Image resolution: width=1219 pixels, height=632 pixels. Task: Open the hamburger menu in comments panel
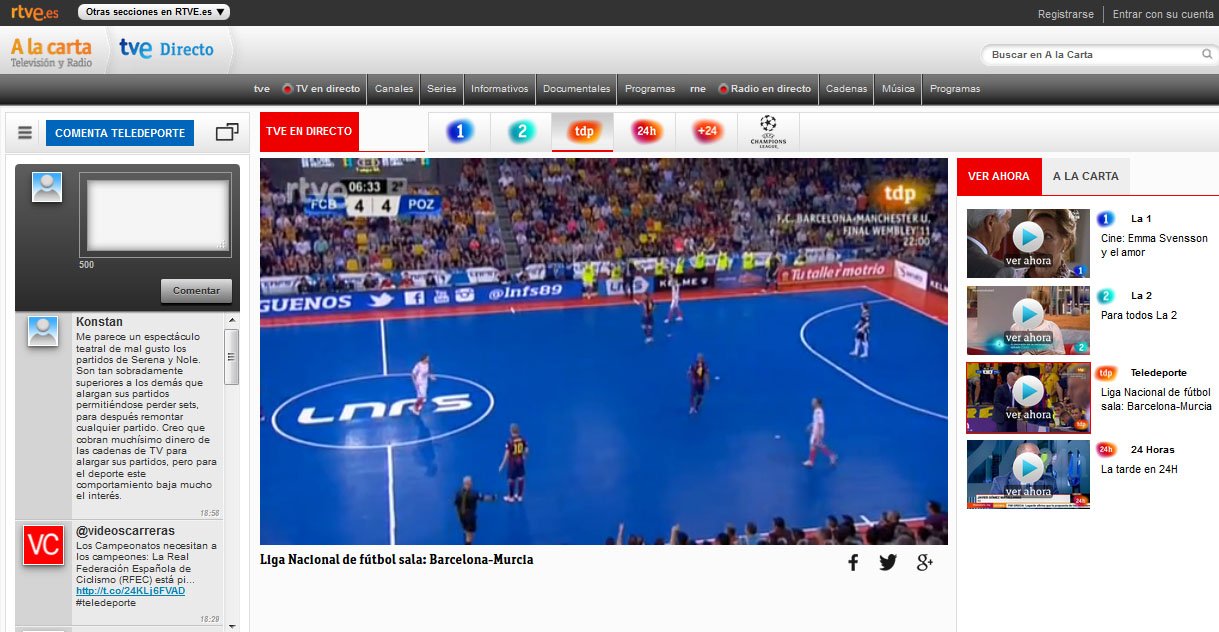pos(25,133)
